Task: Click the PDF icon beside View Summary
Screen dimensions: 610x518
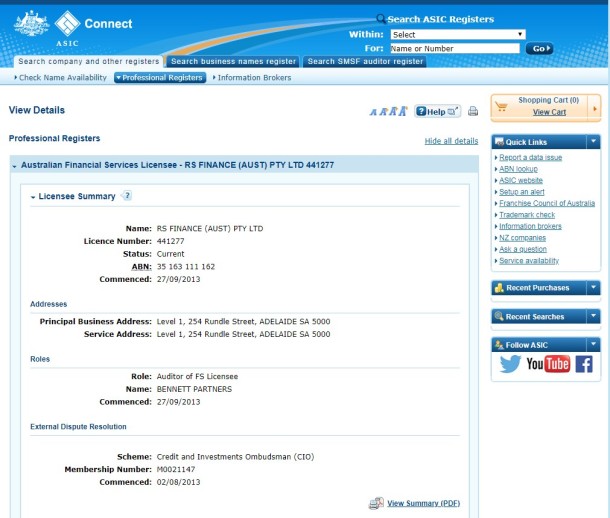Action: pyautogui.click(x=376, y=503)
